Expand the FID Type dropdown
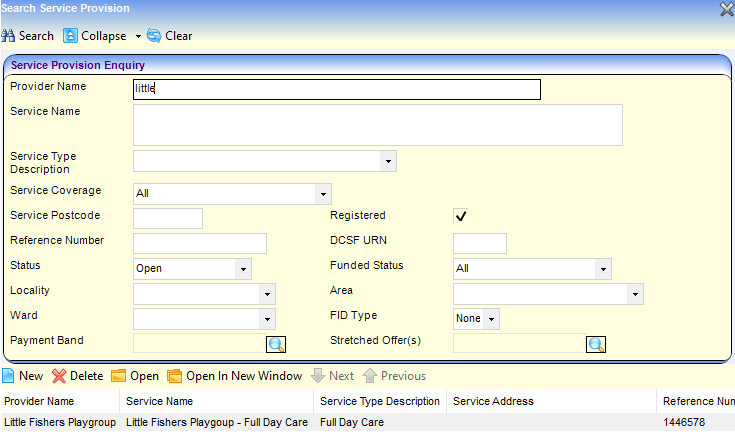Image resolution: width=735 pixels, height=432 pixels. click(491, 319)
